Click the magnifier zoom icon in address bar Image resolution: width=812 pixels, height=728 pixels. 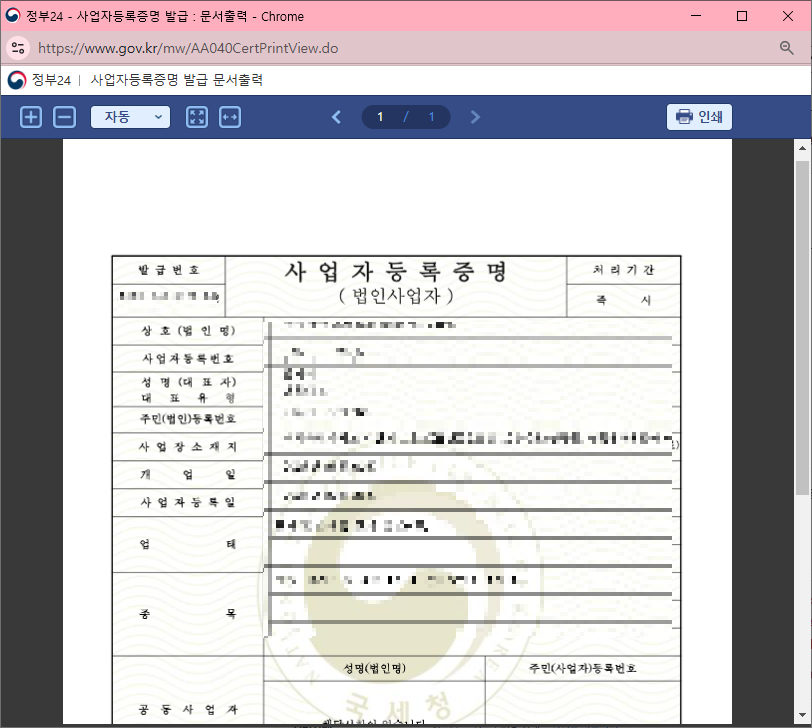786,48
